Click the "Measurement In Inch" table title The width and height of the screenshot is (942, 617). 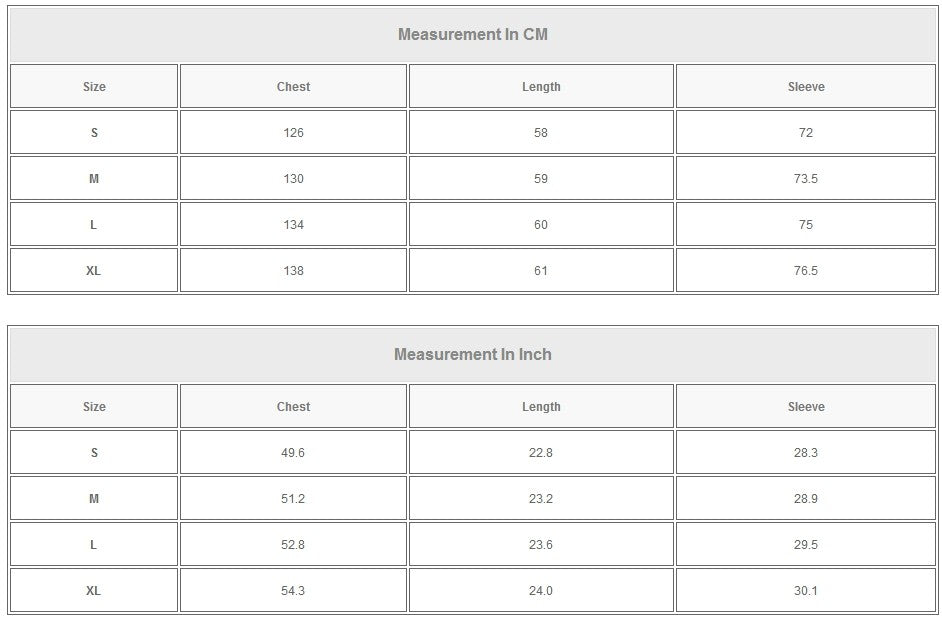pyautogui.click(x=473, y=354)
